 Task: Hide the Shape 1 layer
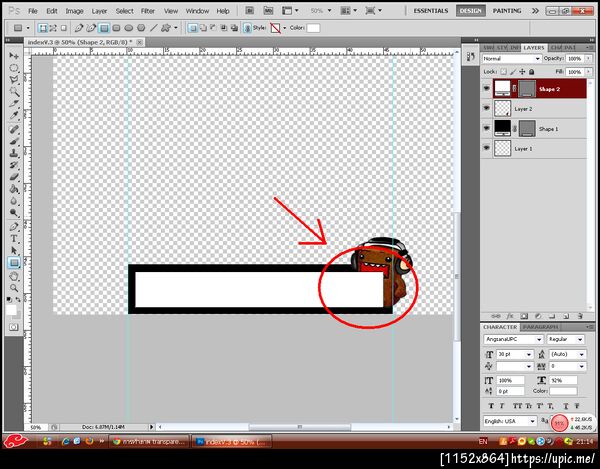point(486,128)
